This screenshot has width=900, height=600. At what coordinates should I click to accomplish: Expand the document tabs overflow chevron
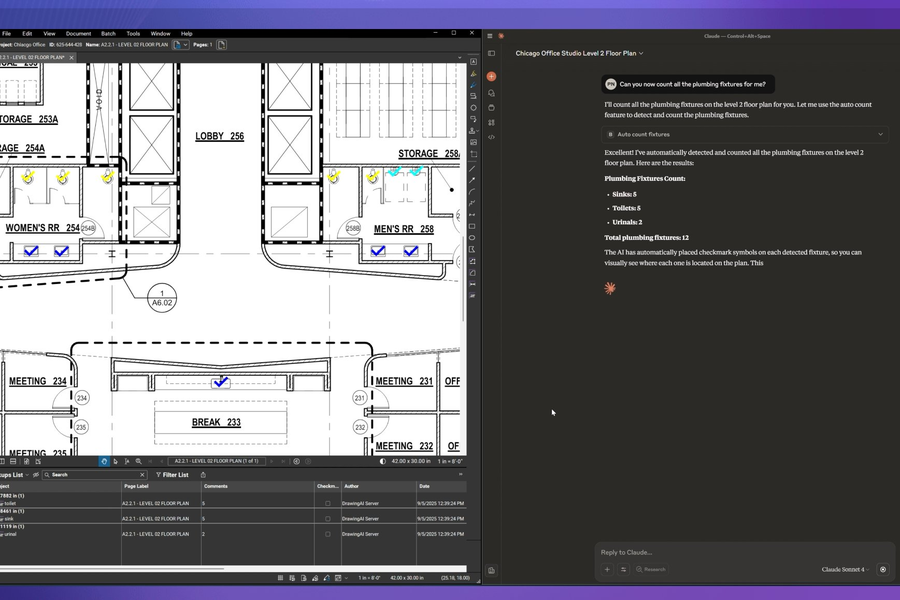click(x=459, y=57)
